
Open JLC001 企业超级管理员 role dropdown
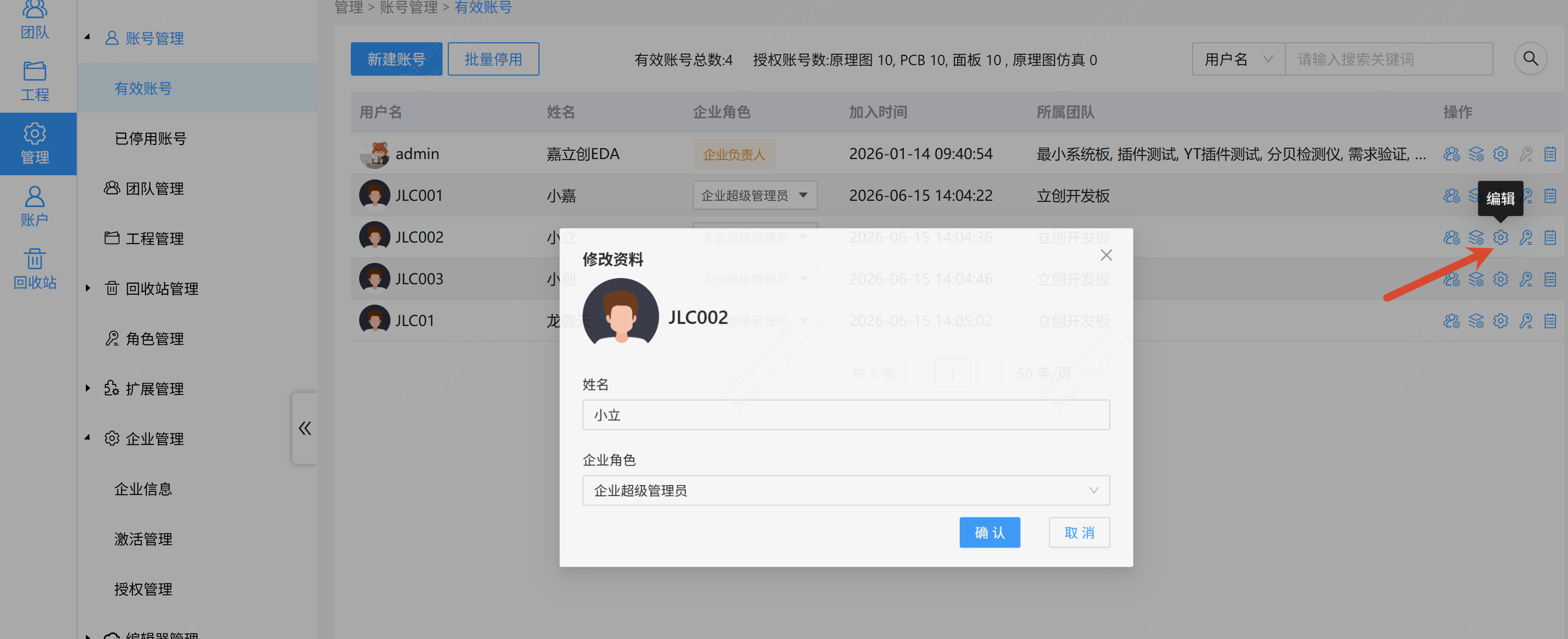point(754,196)
